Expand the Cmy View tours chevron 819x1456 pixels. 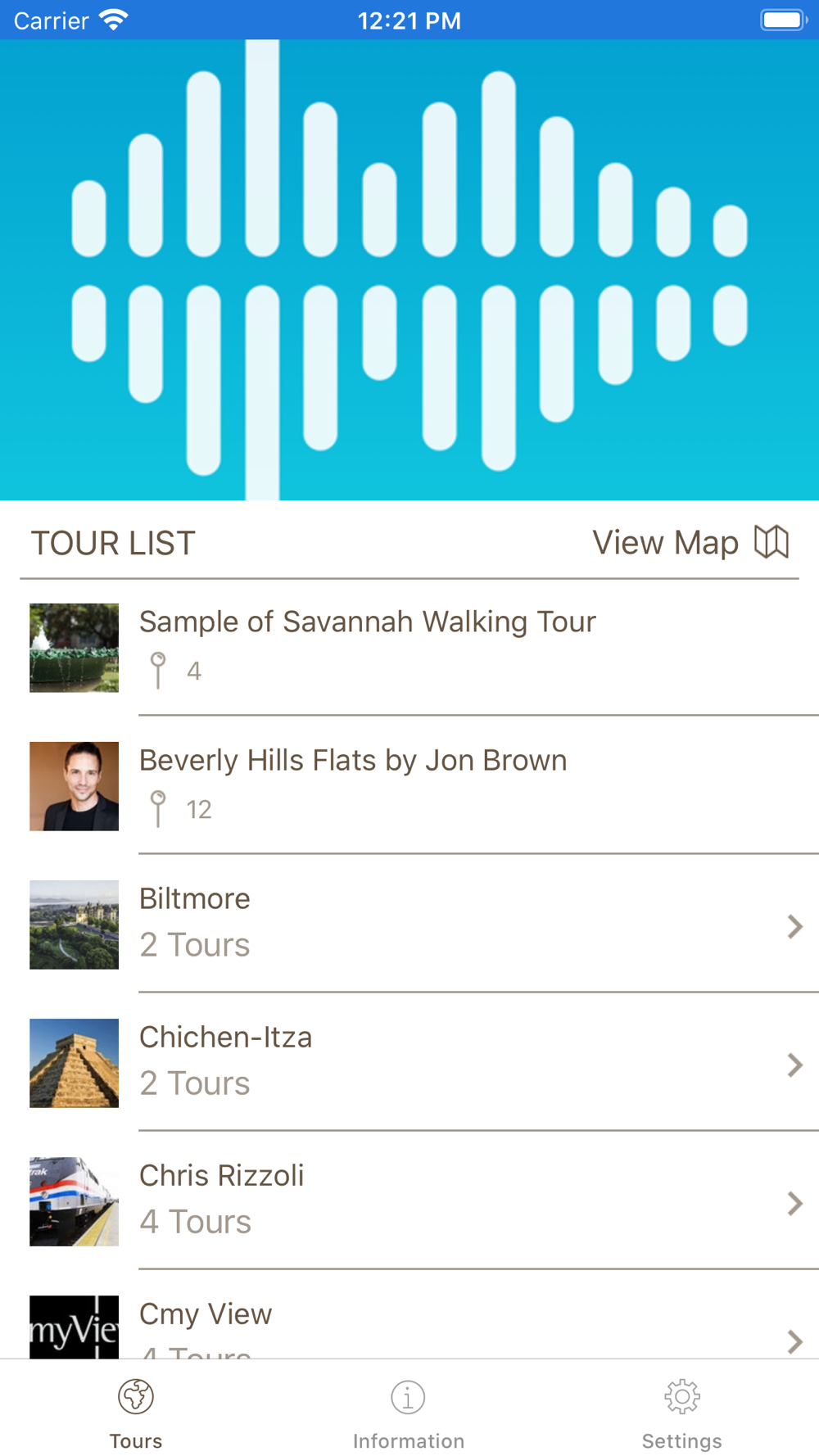794,1341
